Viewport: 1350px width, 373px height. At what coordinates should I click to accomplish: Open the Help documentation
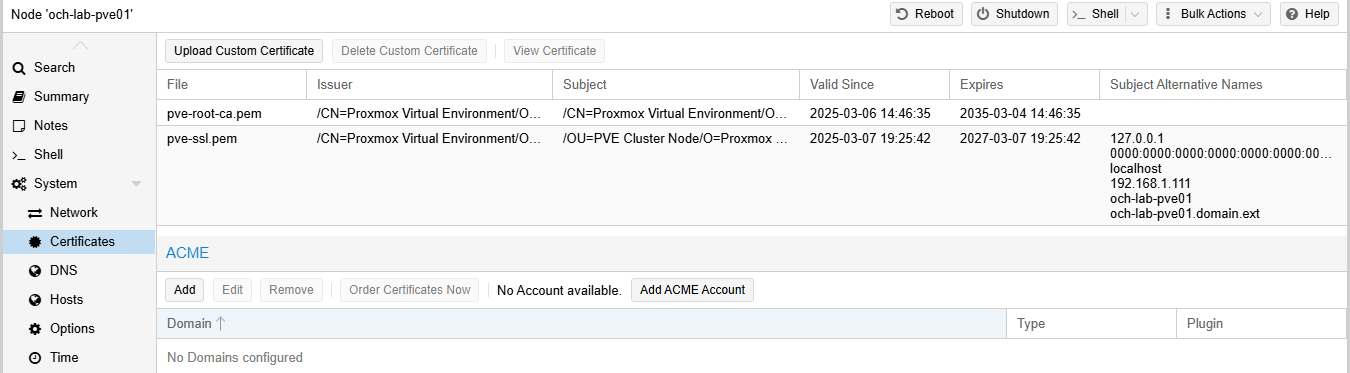1309,14
